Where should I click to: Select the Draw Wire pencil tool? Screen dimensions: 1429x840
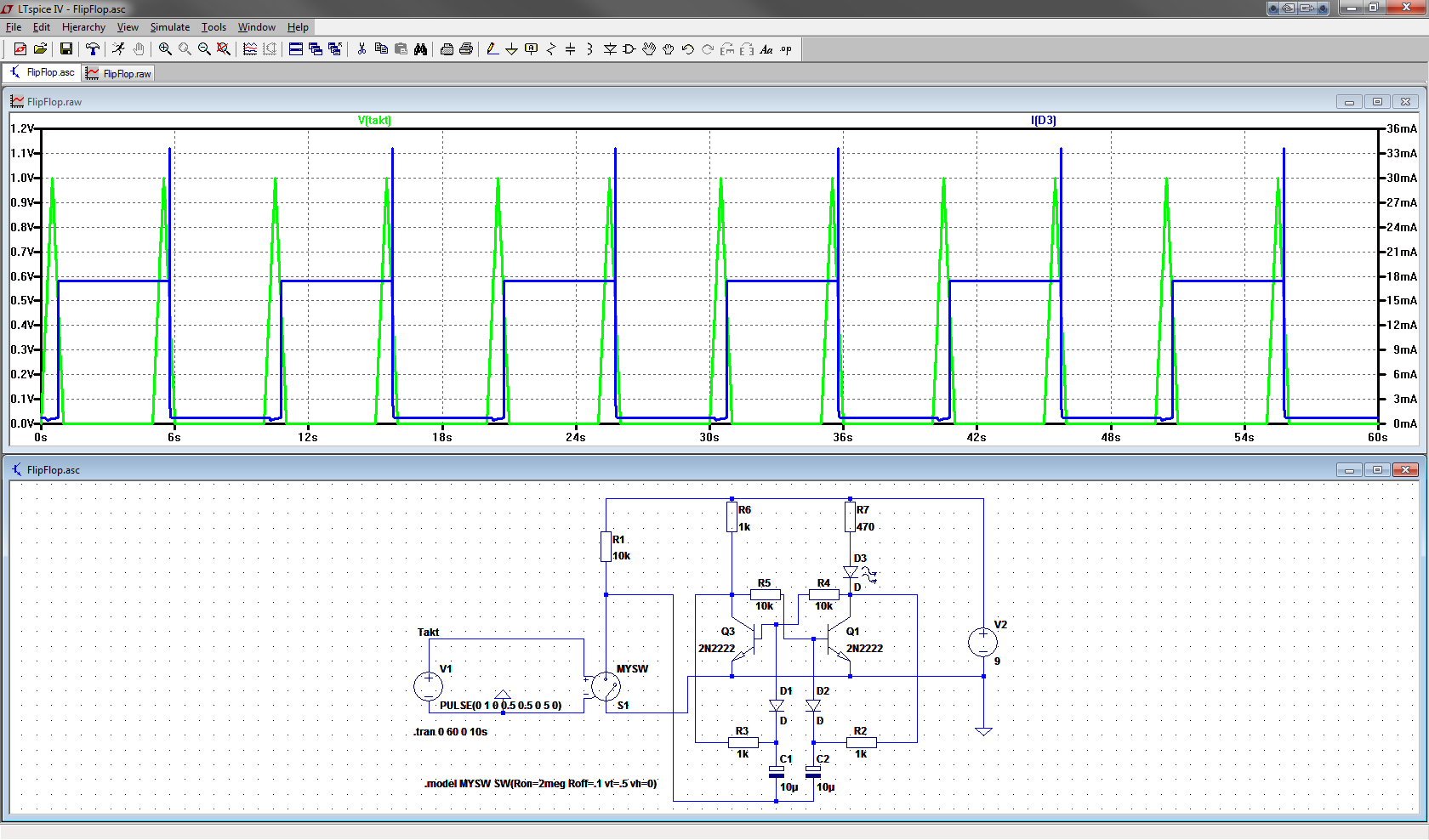click(x=492, y=49)
